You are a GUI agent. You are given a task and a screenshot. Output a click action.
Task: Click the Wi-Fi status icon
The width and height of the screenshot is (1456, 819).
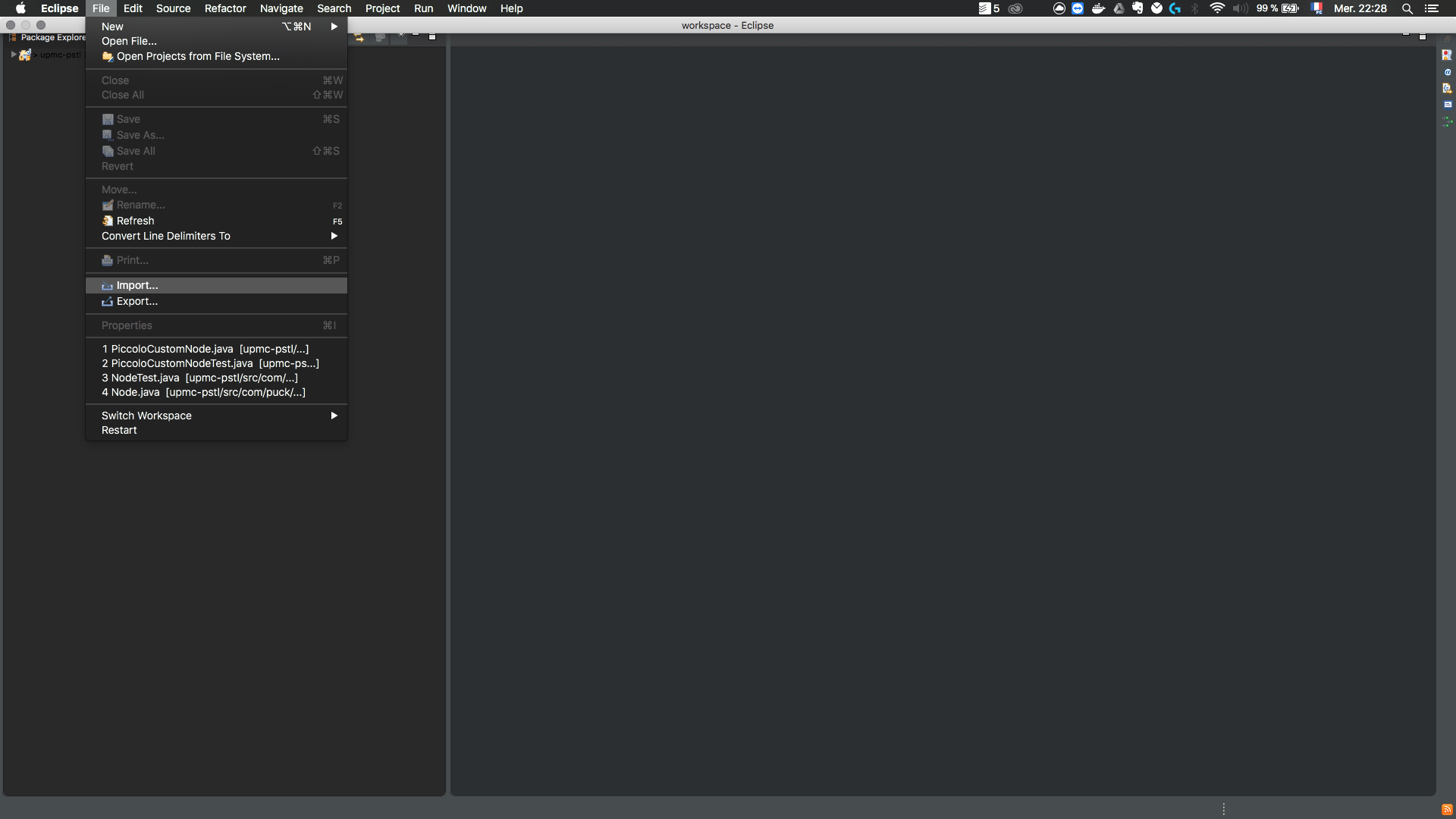(x=1217, y=8)
